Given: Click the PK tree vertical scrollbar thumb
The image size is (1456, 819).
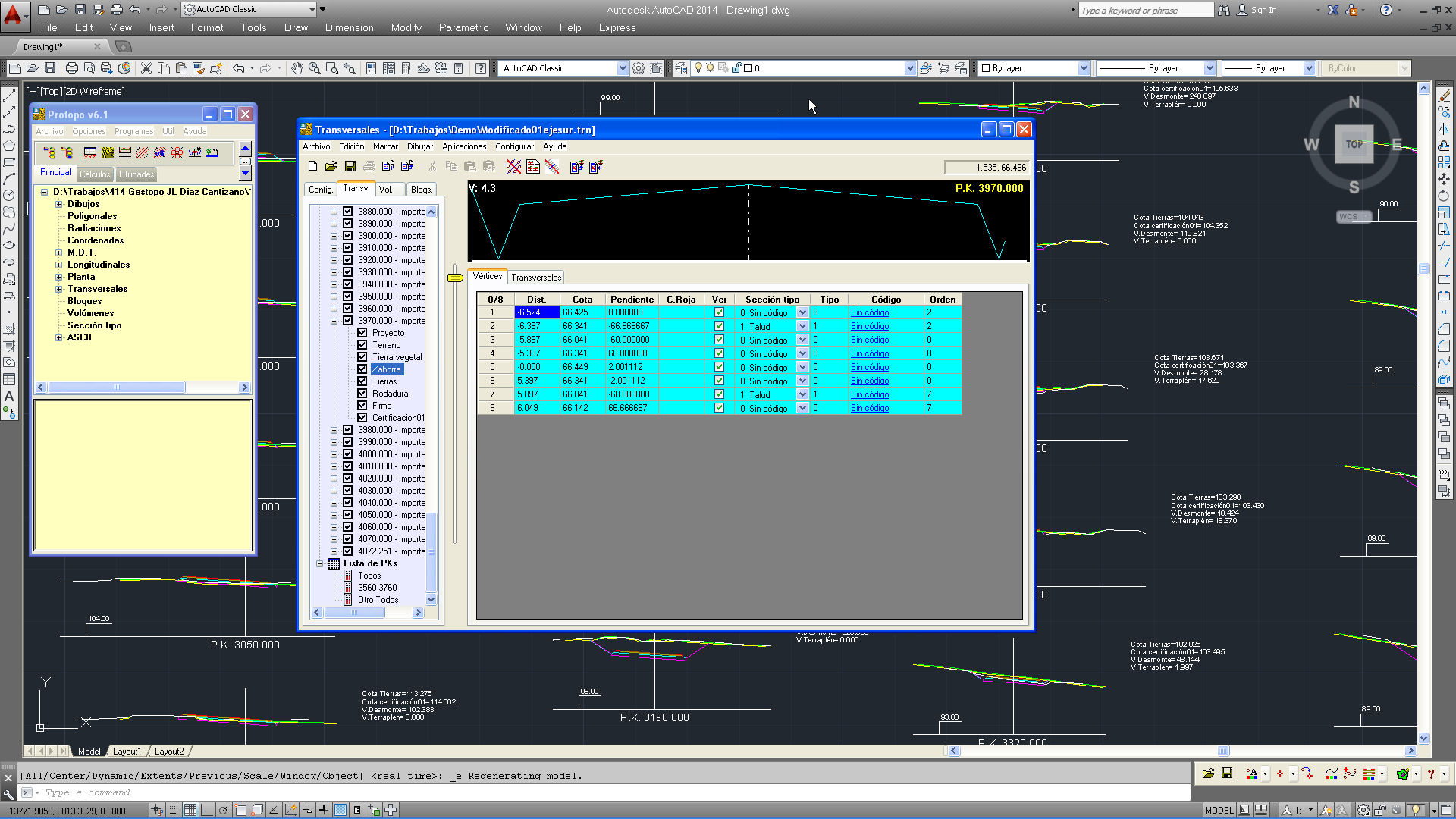Looking at the screenshot, I should click(x=431, y=552).
